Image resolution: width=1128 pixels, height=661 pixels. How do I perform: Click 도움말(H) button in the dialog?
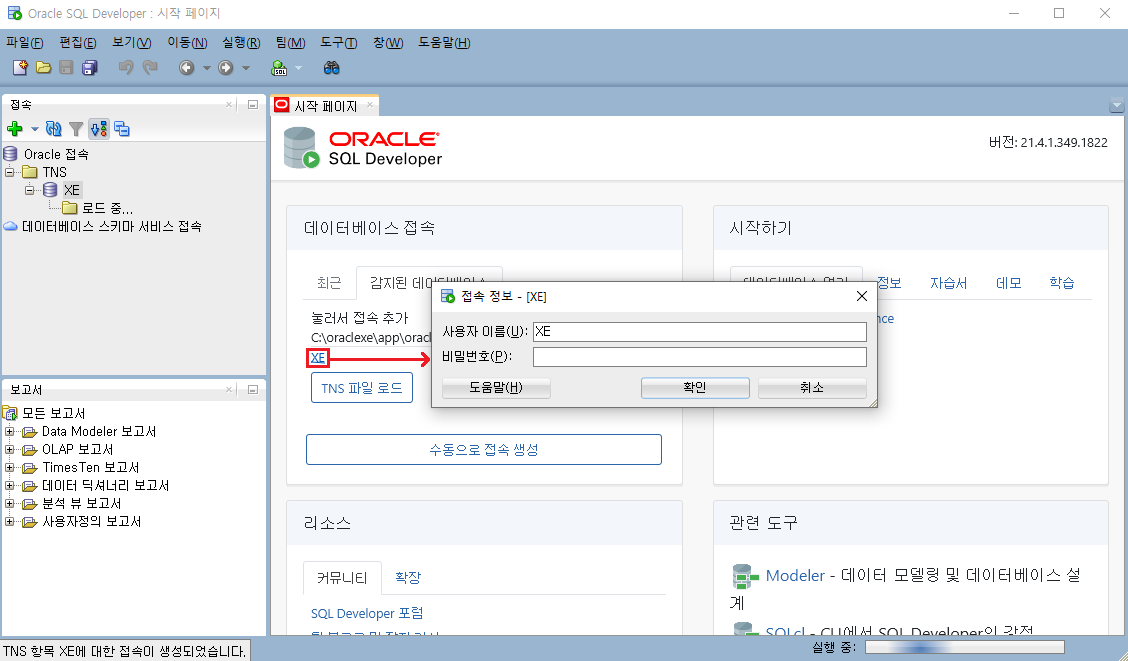(x=496, y=388)
